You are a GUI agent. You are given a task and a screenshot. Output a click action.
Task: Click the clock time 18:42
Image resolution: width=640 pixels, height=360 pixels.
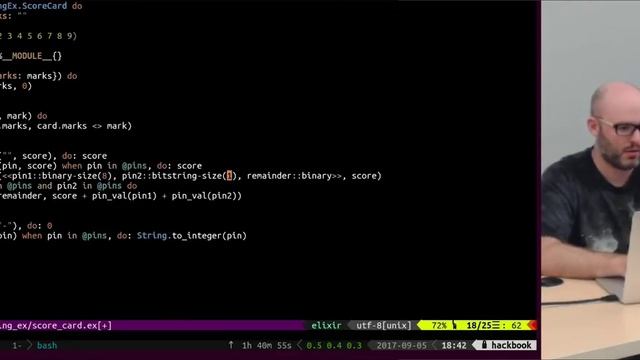pos(454,345)
